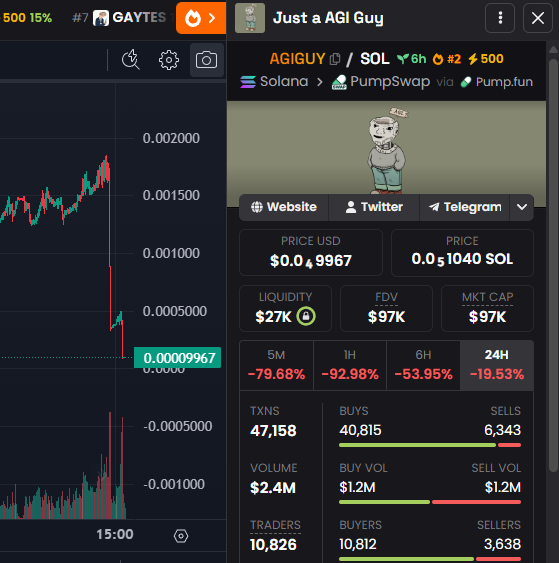559x563 pixels.
Task: Close the Just a AGI Guy panel
Action: [x=537, y=18]
